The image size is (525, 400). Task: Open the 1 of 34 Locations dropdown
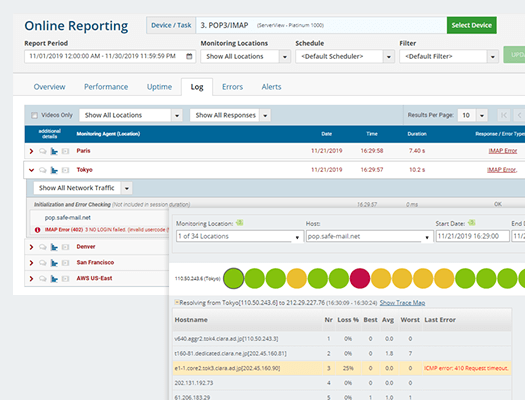click(x=240, y=236)
